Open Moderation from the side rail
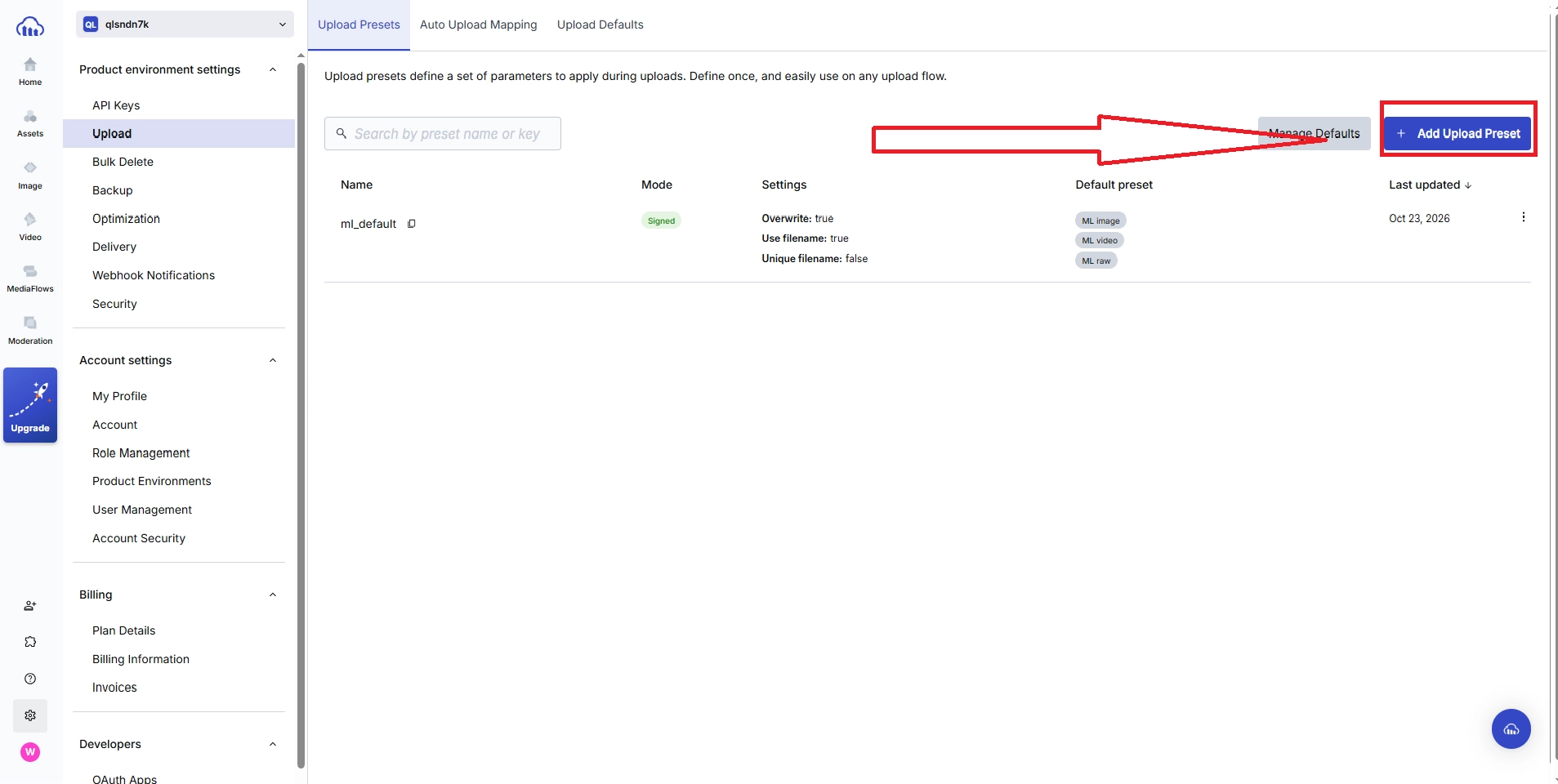1558x784 pixels. (x=30, y=331)
